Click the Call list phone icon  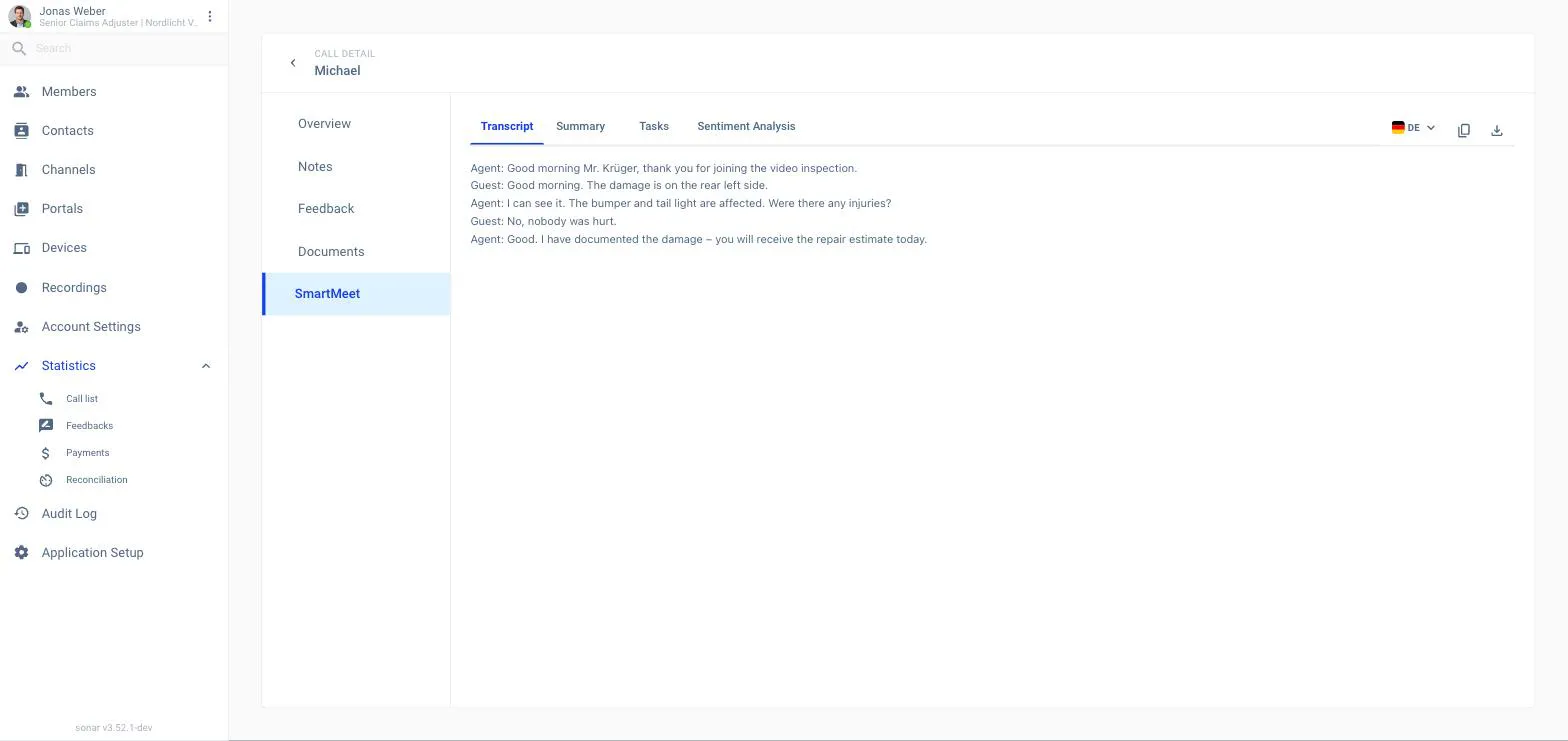click(x=46, y=399)
